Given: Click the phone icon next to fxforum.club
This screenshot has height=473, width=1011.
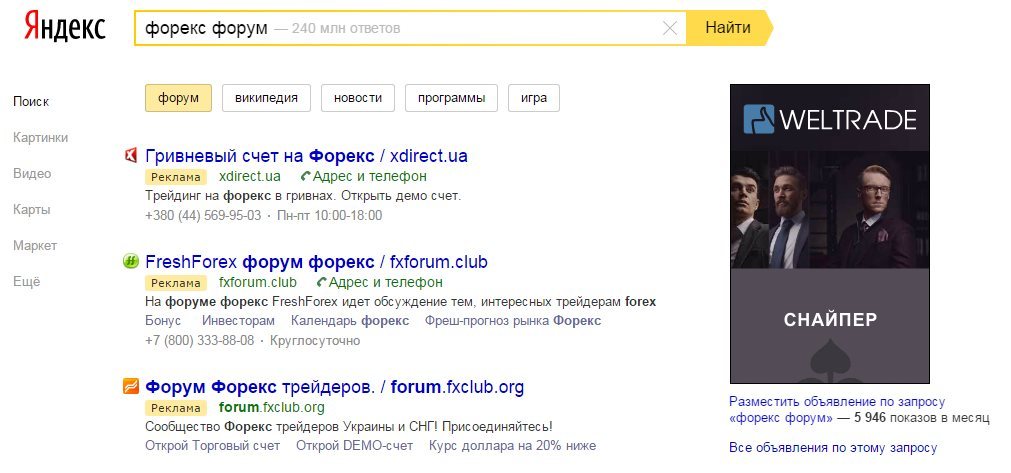Looking at the screenshot, I should point(322,282).
